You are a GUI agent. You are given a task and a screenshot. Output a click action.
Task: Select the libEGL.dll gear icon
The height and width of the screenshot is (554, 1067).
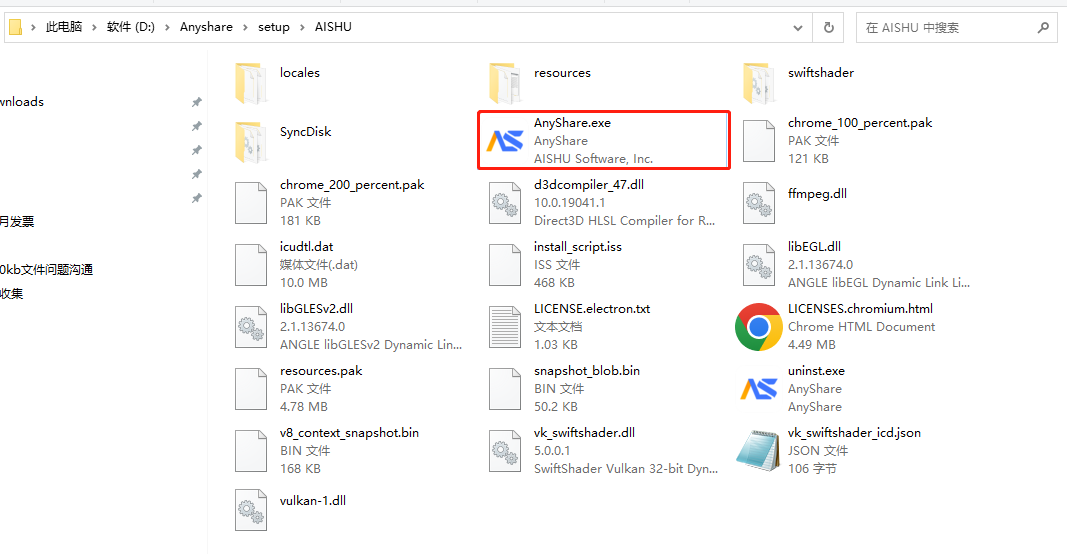(x=759, y=265)
